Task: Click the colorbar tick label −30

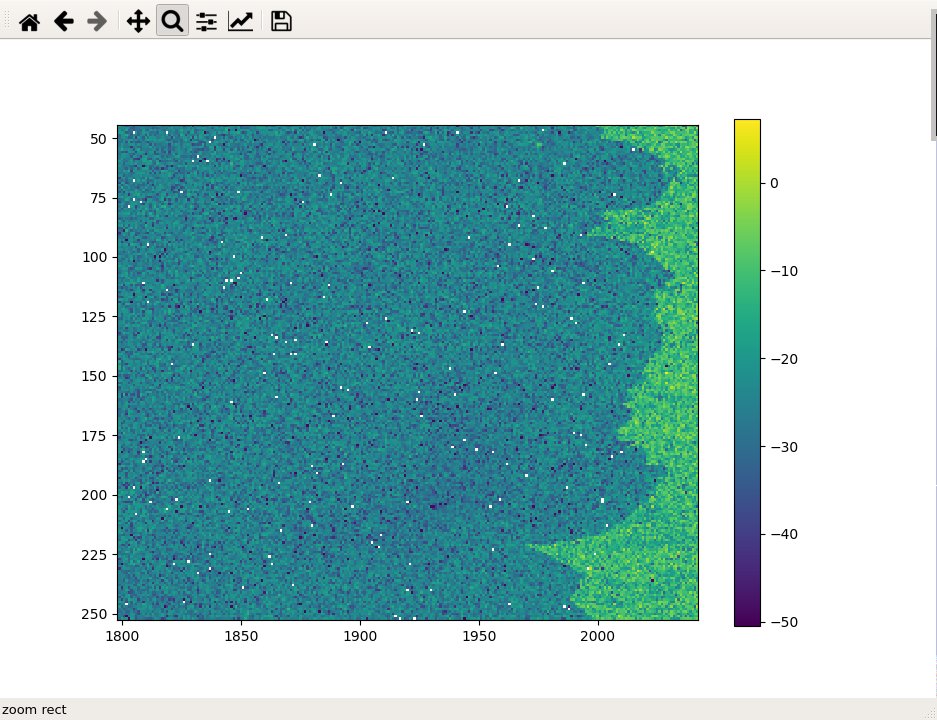Action: [x=784, y=447]
